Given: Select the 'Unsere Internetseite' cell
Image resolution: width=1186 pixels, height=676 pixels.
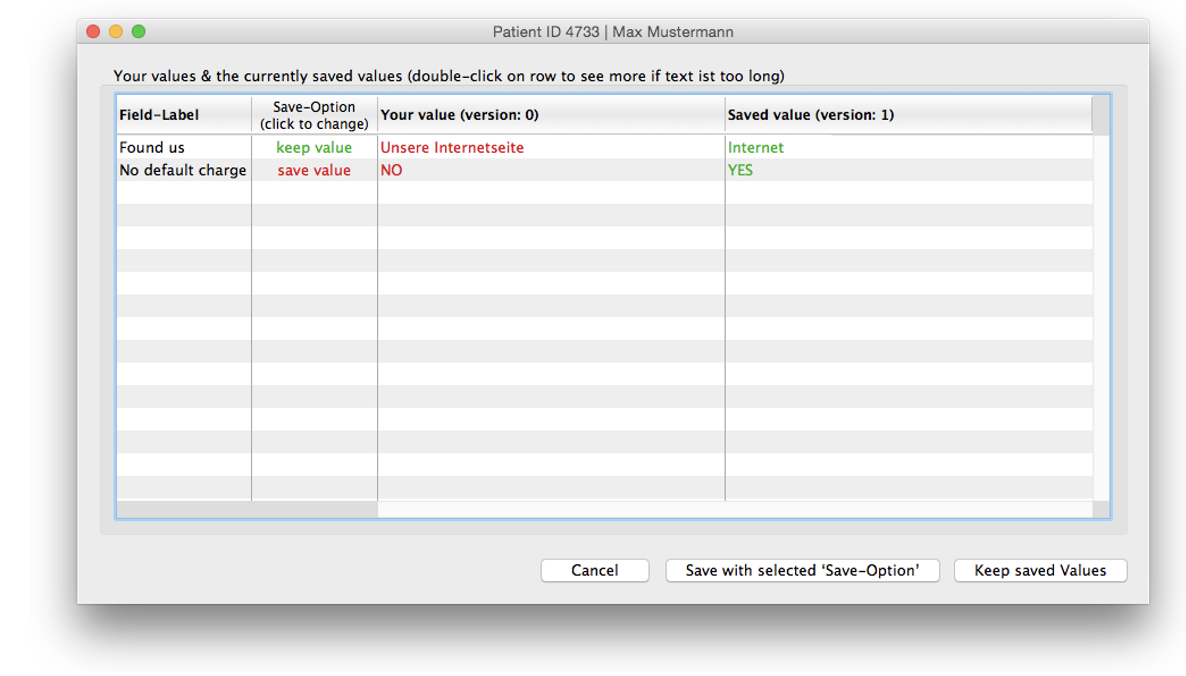Looking at the screenshot, I should click(x=452, y=148).
